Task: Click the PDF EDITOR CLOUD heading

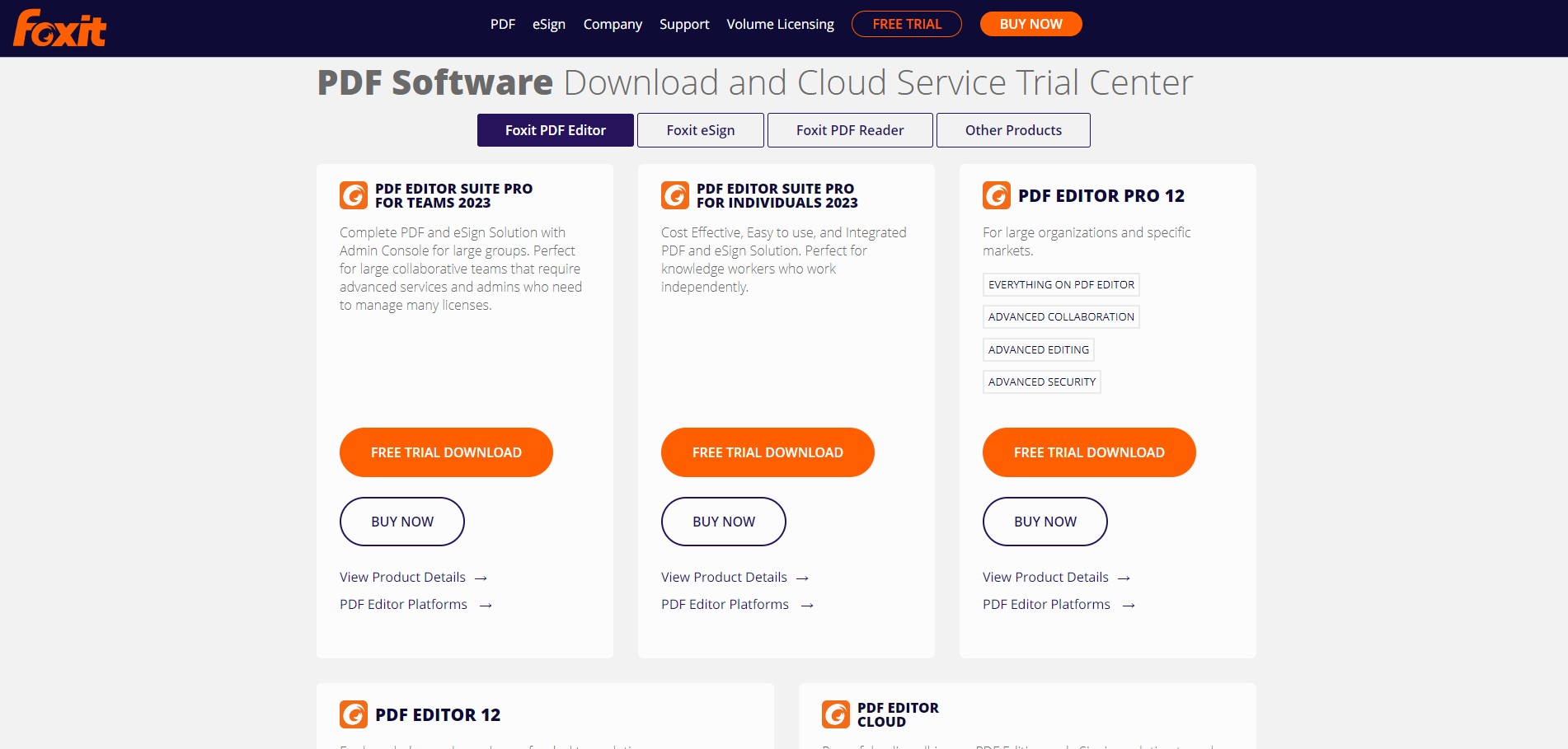Action: coord(898,714)
